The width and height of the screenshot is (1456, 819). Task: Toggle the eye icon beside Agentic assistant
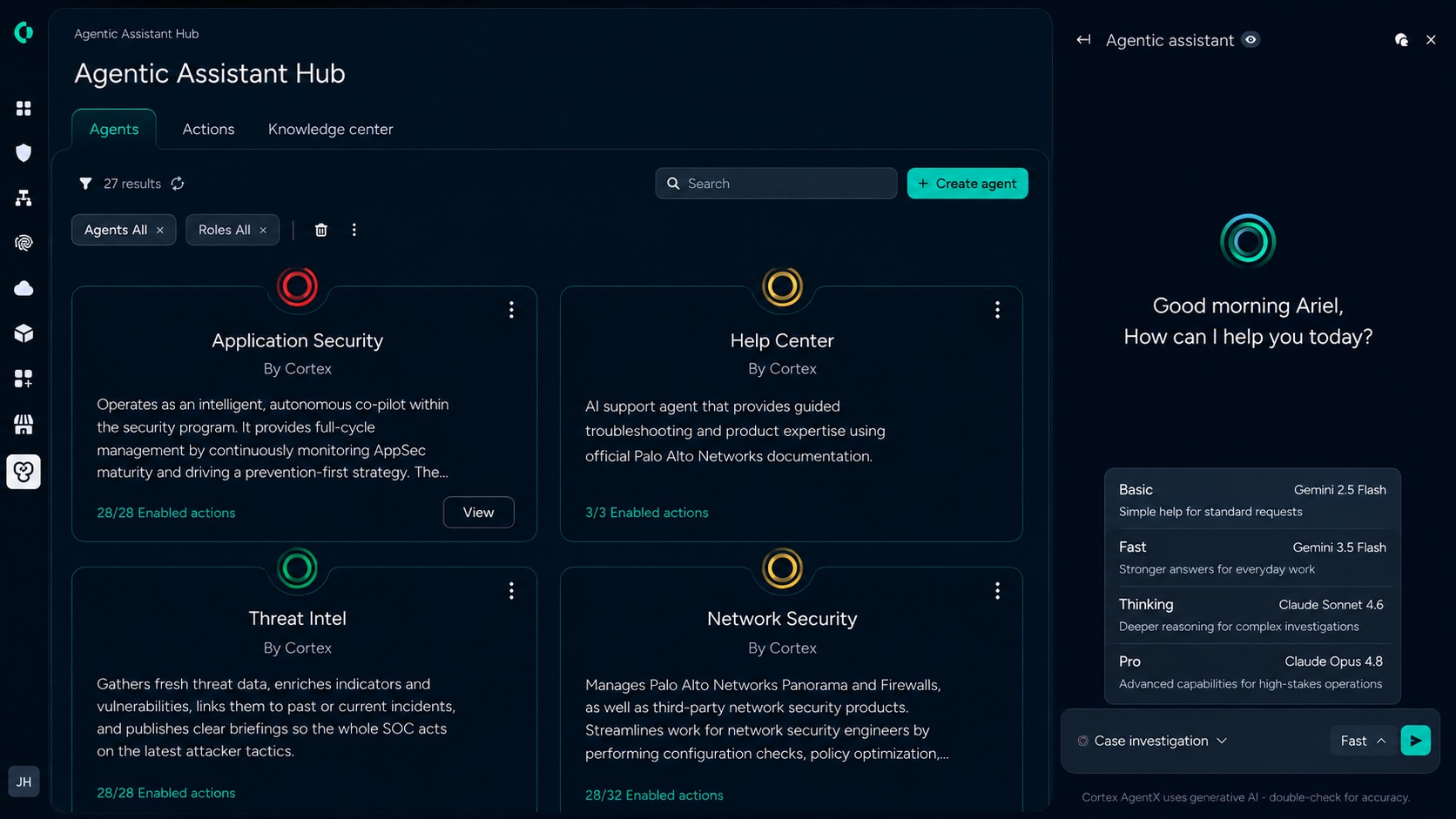click(1250, 40)
